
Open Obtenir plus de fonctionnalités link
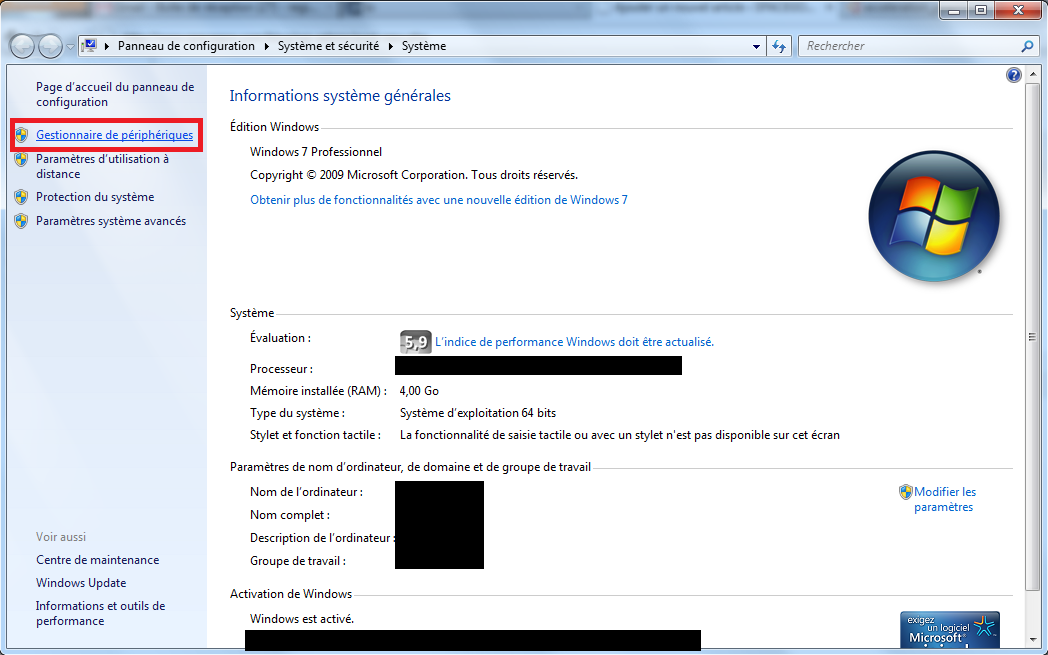[x=438, y=200]
